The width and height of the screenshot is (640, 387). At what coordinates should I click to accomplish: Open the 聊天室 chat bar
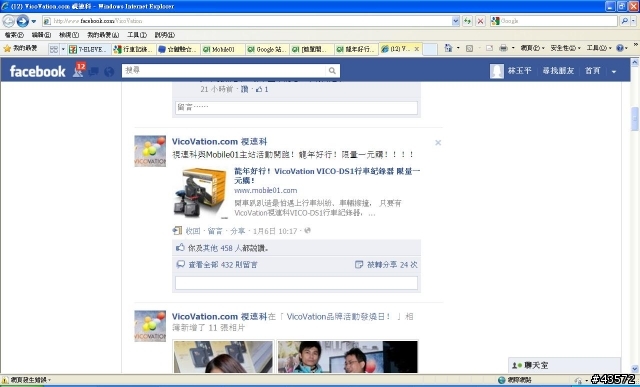(564, 365)
